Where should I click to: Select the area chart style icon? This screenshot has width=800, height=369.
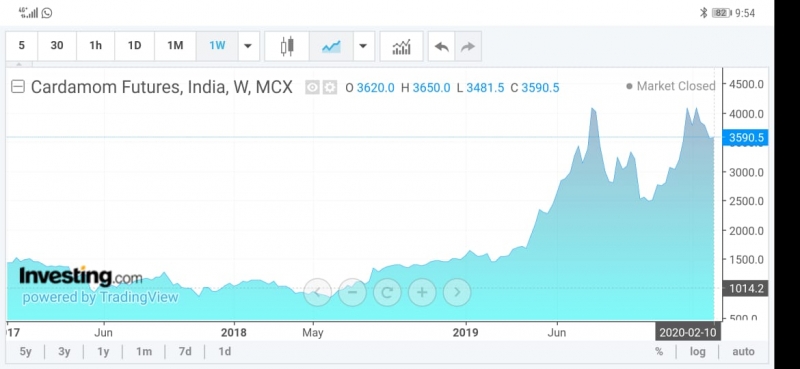tap(331, 46)
